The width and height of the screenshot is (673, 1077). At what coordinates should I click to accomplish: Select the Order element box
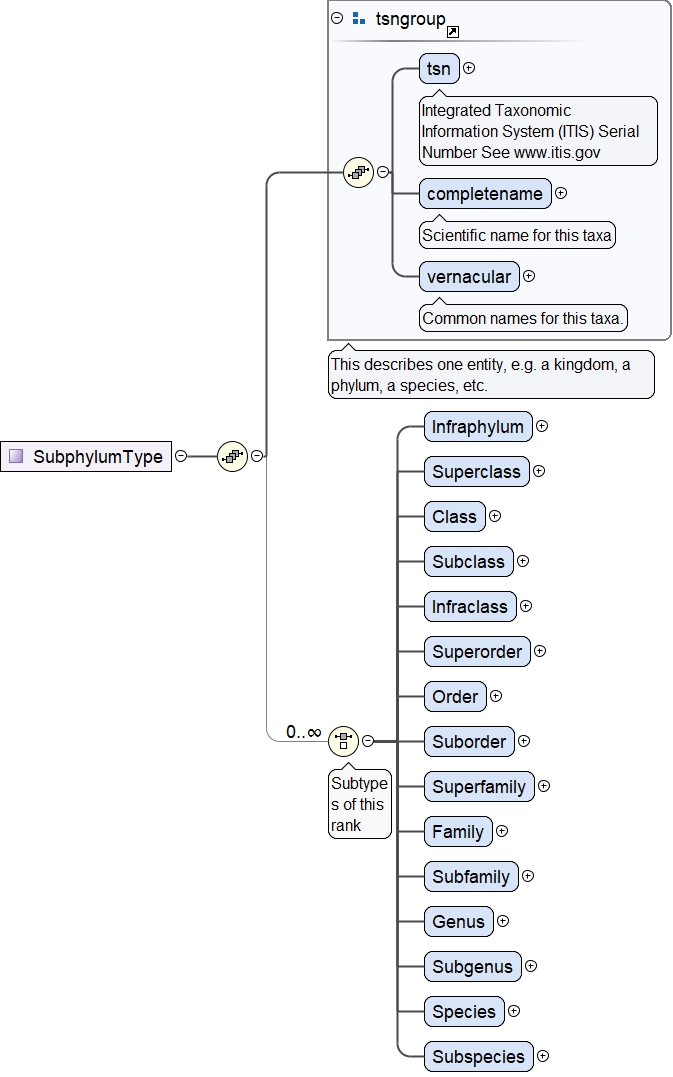(455, 697)
